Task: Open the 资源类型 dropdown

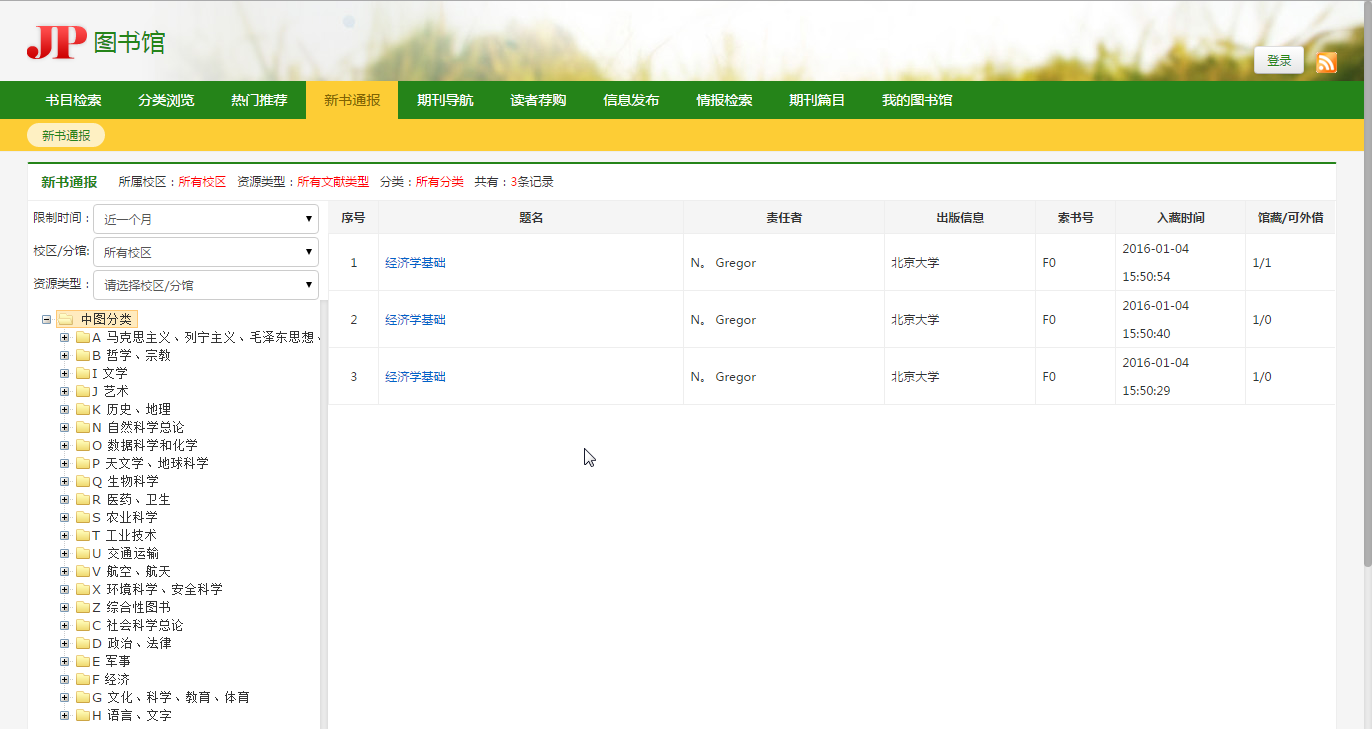Action: [205, 285]
